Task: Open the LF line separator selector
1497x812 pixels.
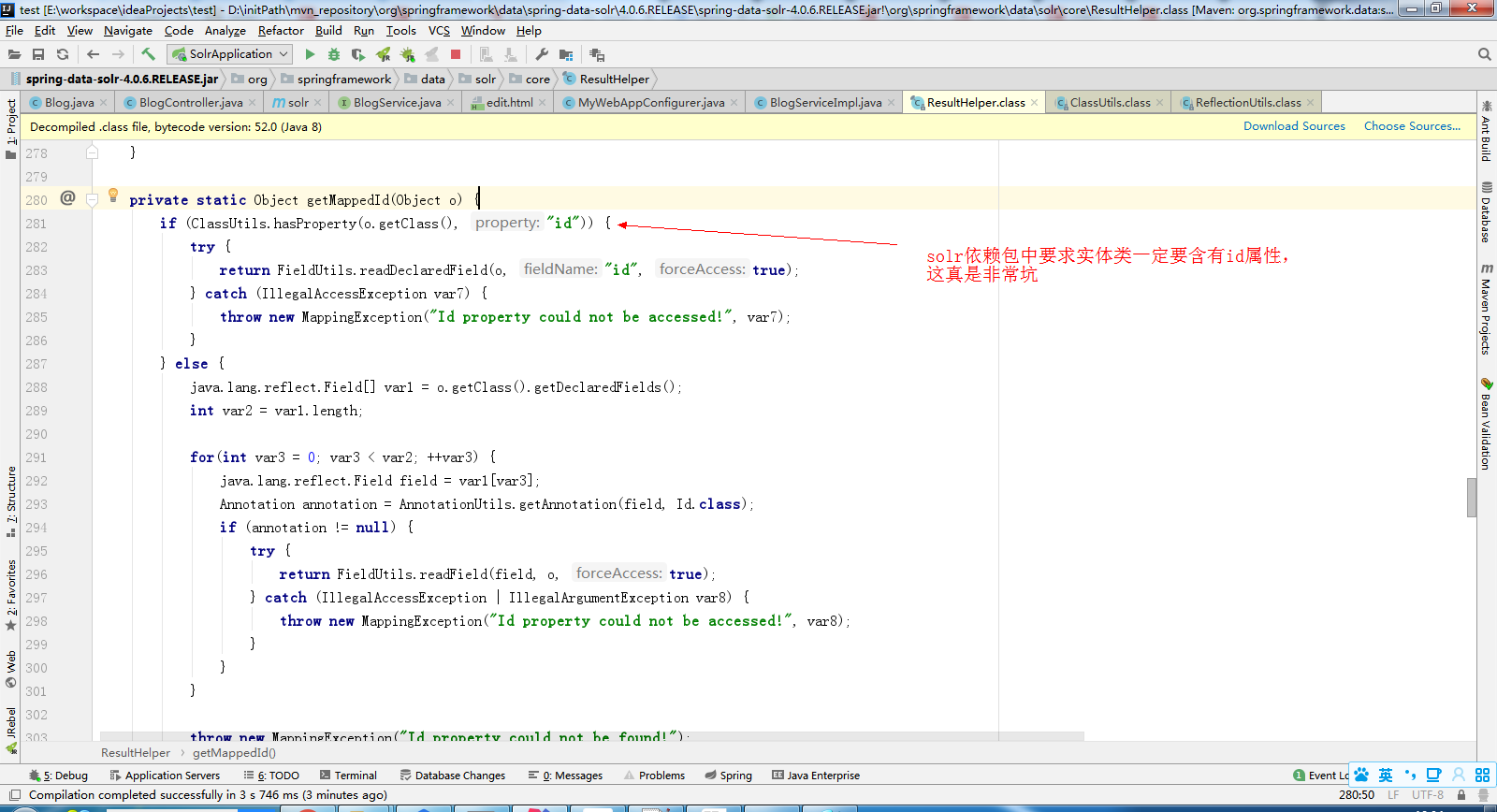Action: [x=1393, y=795]
